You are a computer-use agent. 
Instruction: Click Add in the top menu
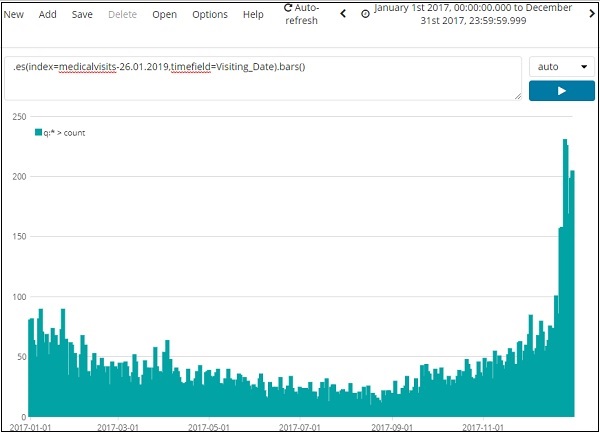click(47, 15)
